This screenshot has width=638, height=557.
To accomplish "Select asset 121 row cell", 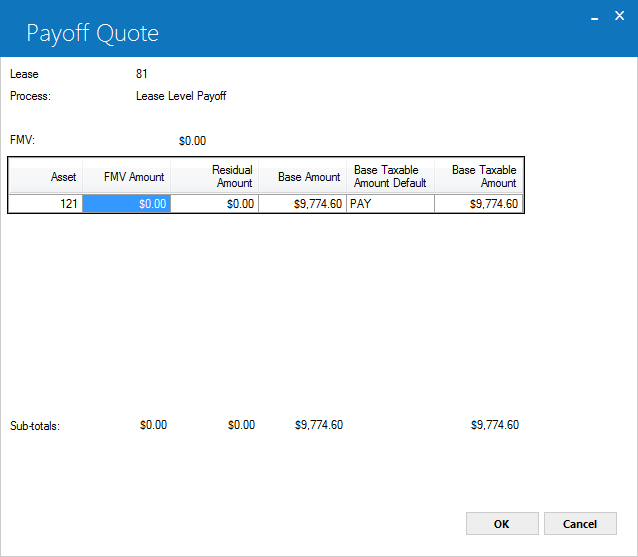I will click(x=46, y=203).
